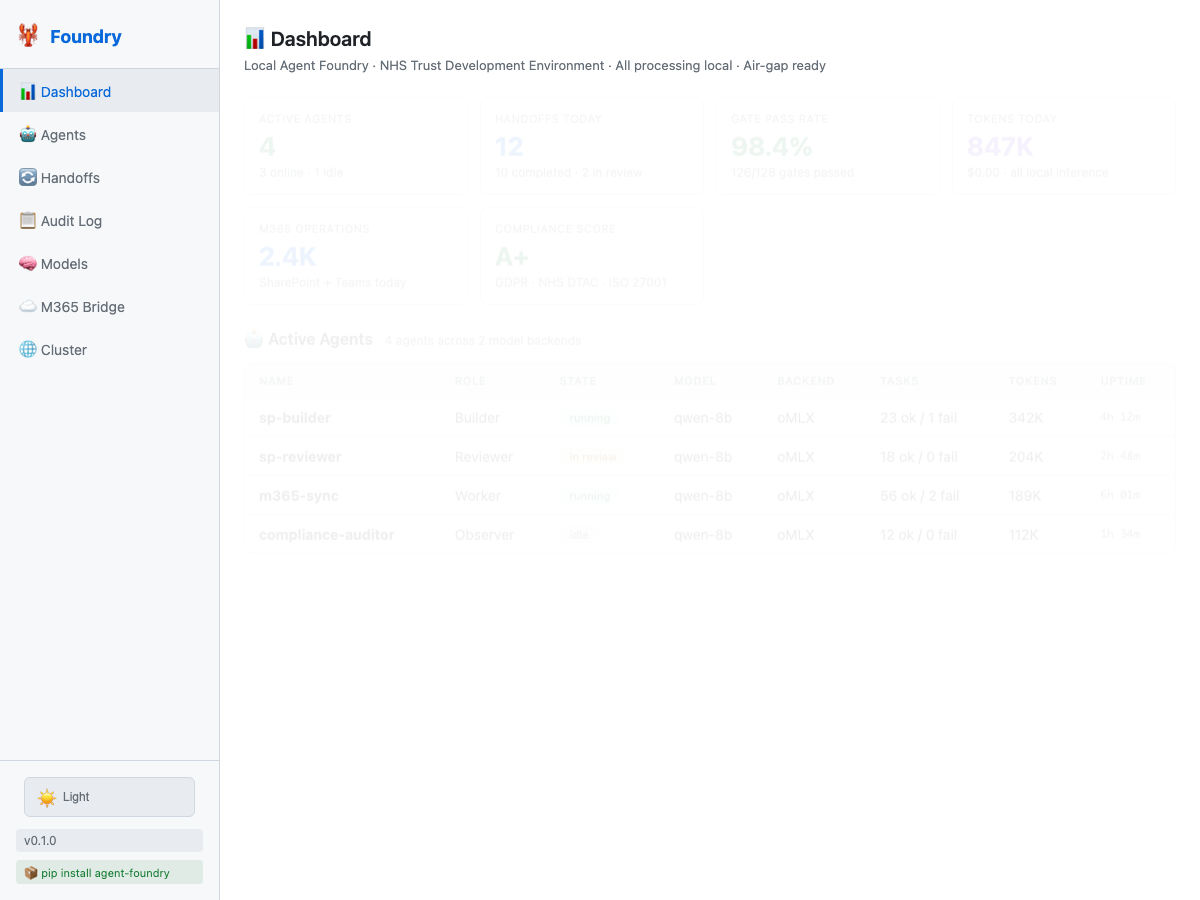Click the oMLX backend in sp-builder row

pyautogui.click(x=796, y=418)
